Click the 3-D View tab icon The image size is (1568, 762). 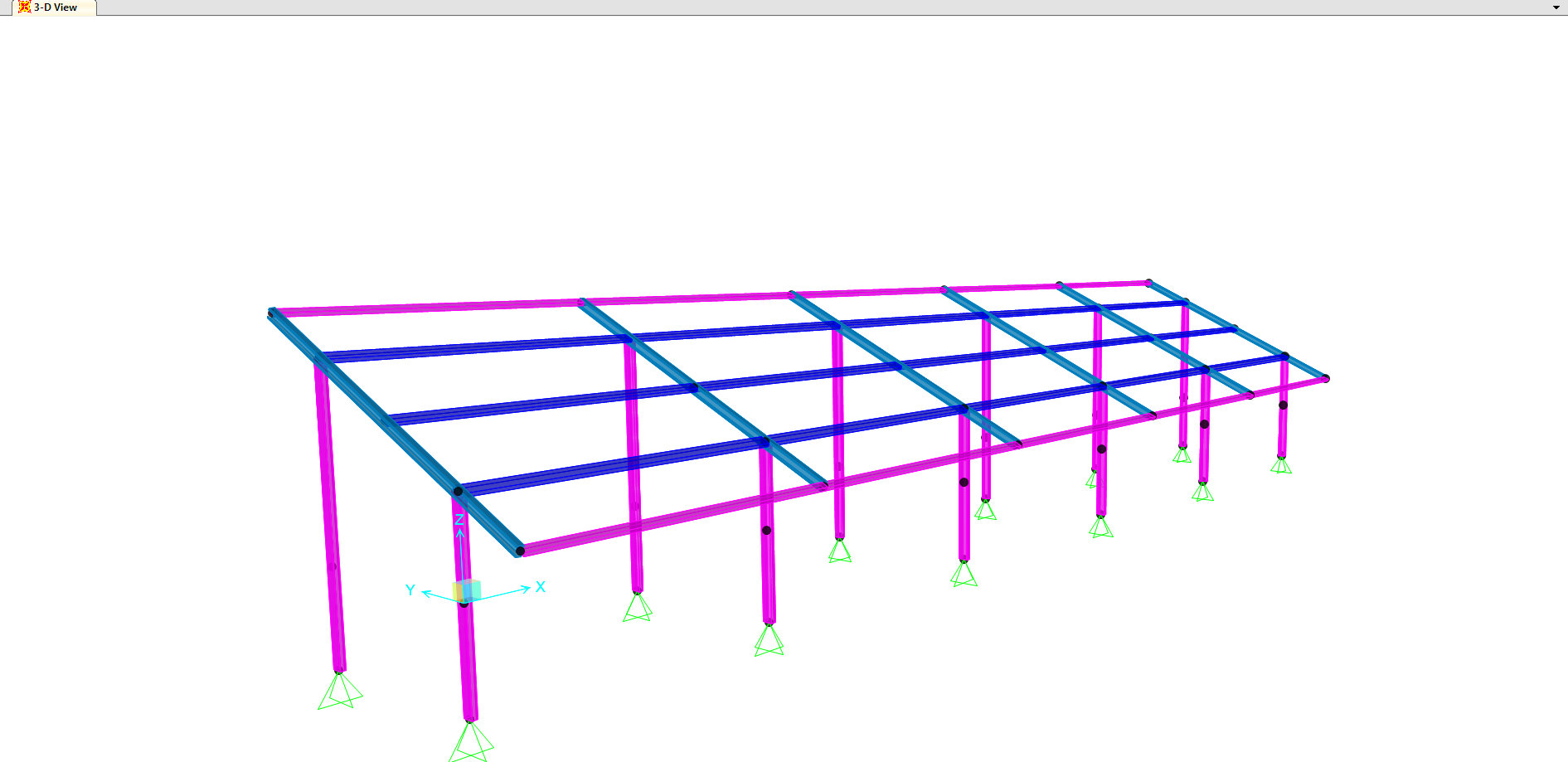click(x=25, y=7)
